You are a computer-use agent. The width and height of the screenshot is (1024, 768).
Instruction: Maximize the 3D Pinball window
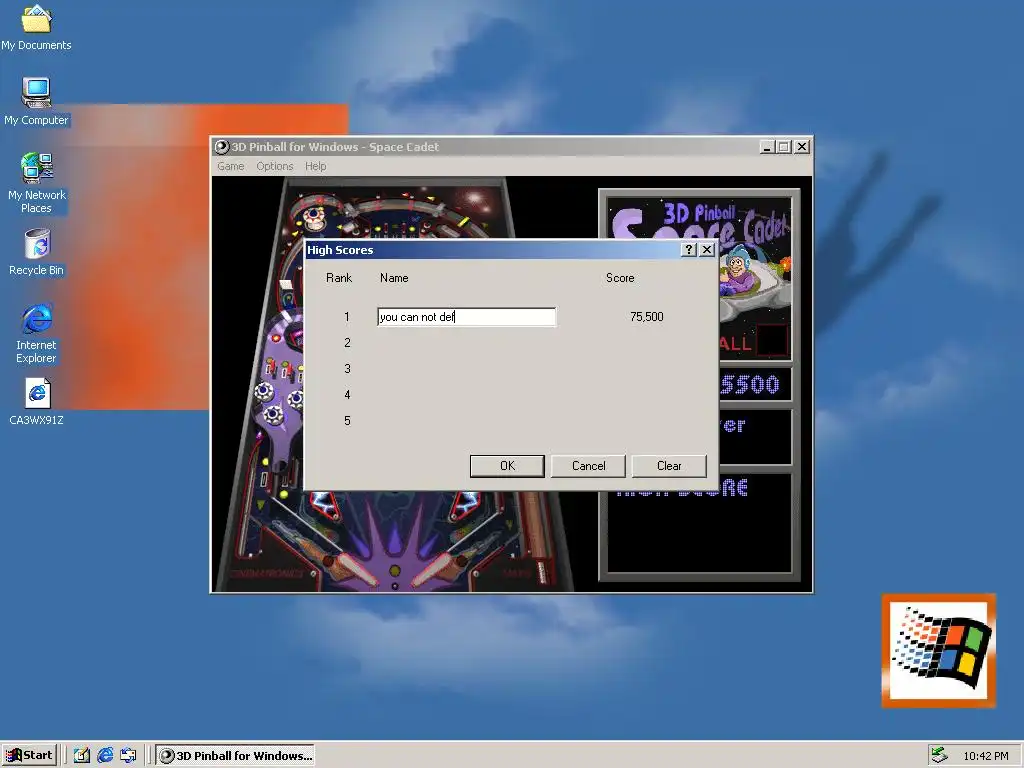(784, 147)
